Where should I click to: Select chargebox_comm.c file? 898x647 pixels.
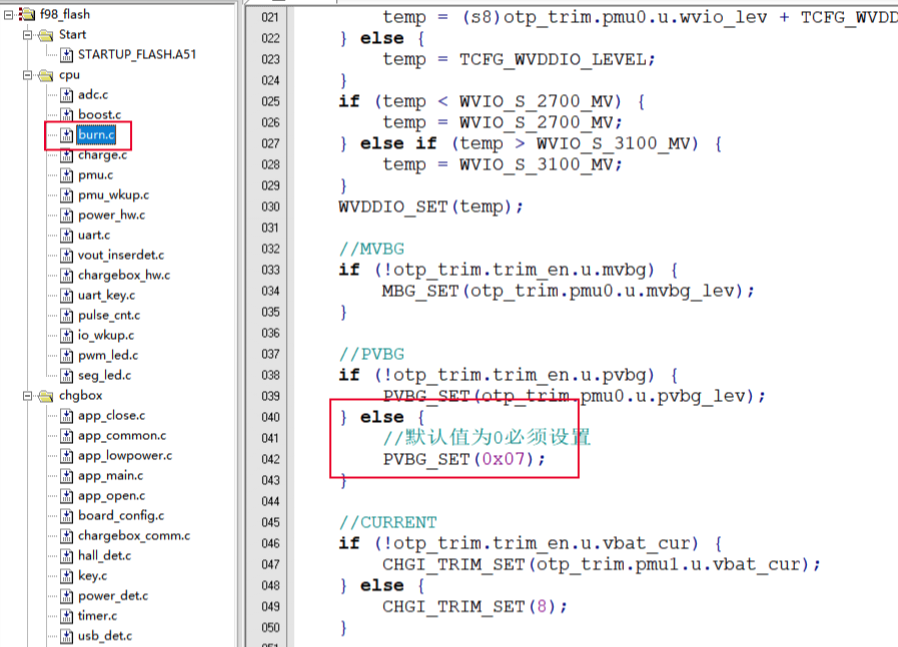[134, 536]
